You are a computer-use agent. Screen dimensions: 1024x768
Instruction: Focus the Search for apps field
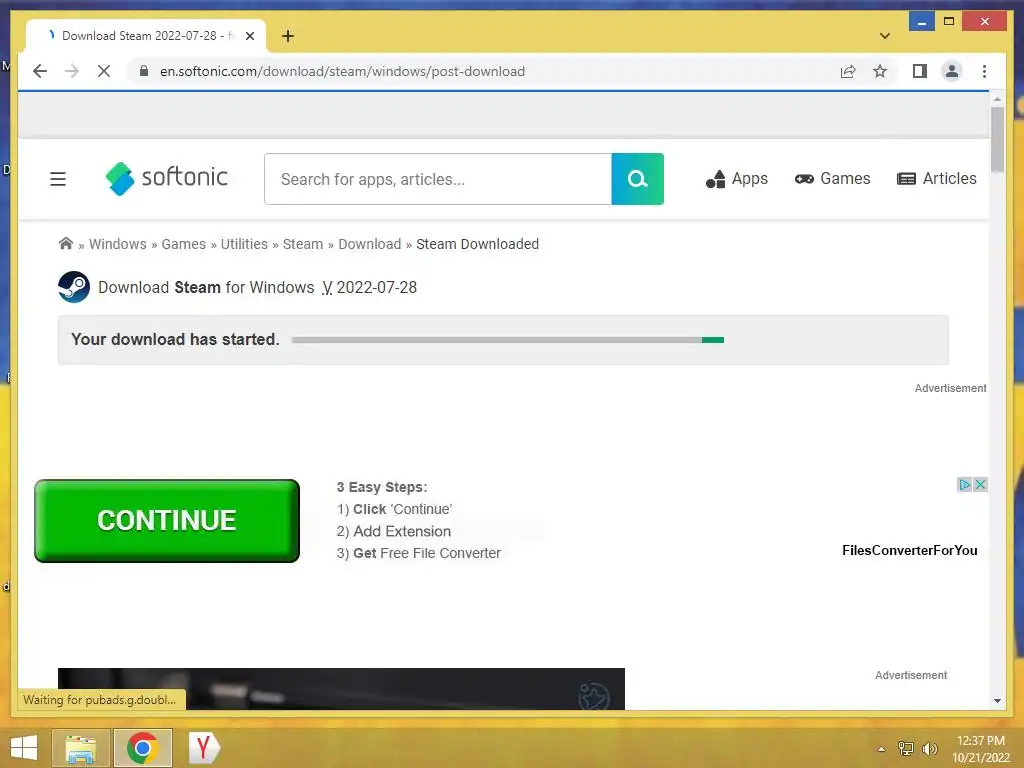(x=438, y=179)
